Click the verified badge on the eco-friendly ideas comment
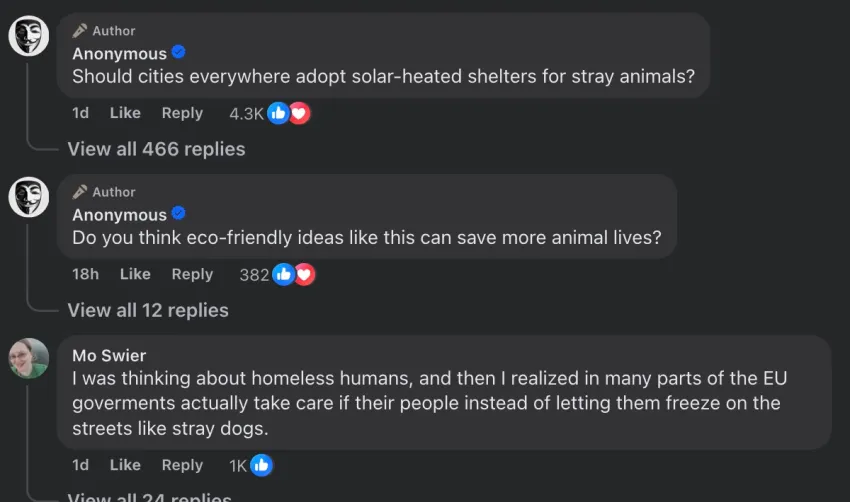This screenshot has width=850, height=502. click(x=179, y=214)
